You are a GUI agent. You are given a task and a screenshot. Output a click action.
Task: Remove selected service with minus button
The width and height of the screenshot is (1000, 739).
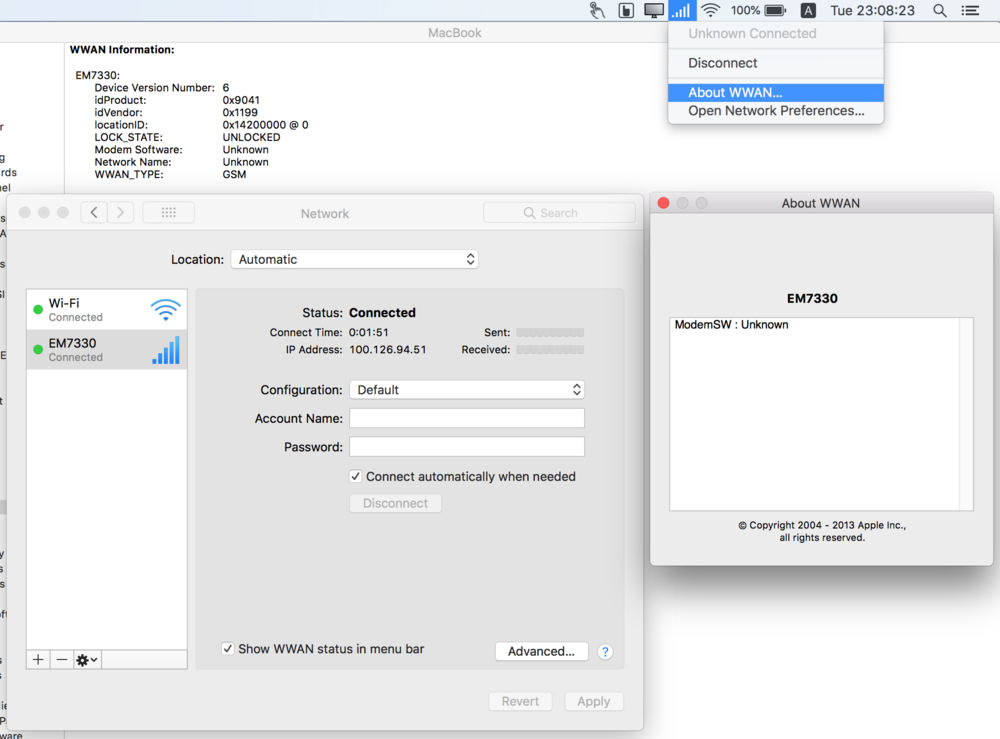tap(62, 660)
